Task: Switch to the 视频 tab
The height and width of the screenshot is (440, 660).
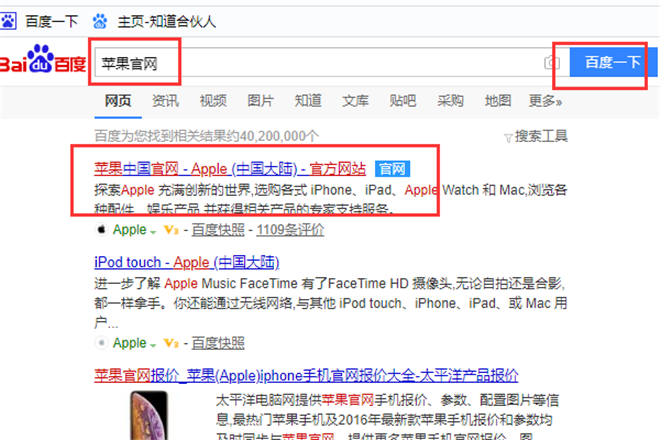Action: click(x=213, y=101)
